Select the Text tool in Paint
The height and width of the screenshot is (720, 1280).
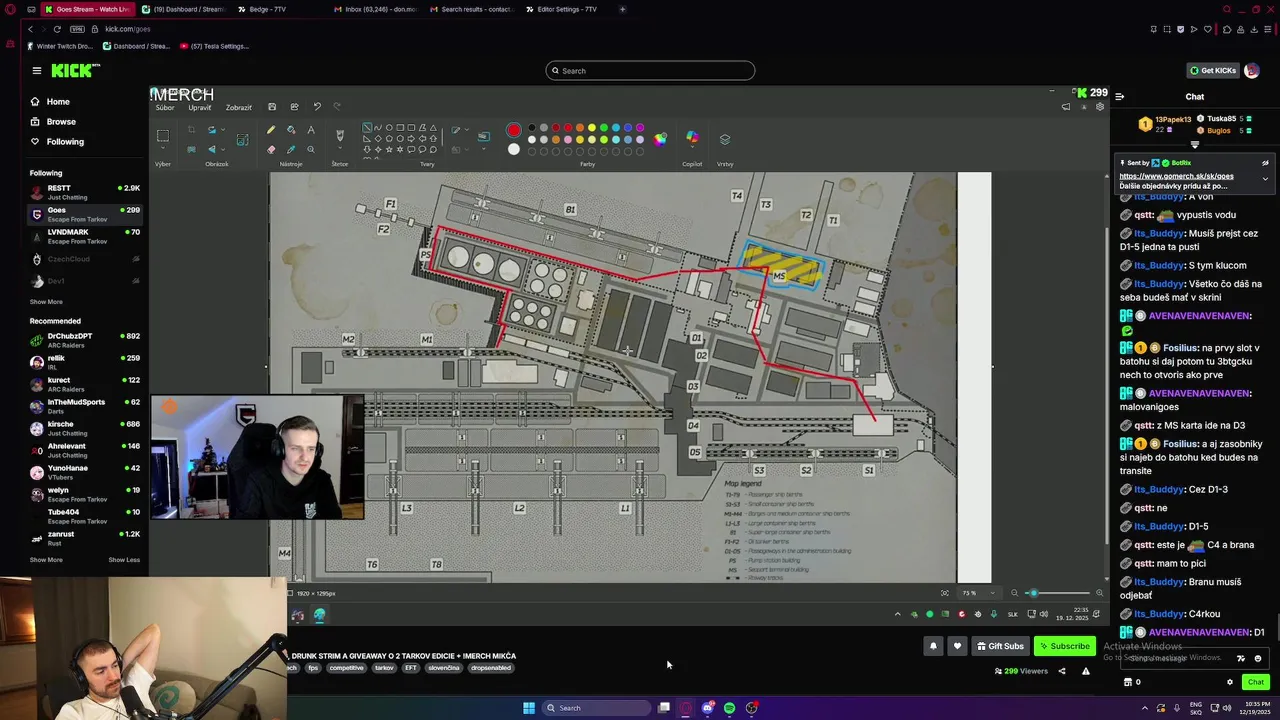(311, 130)
